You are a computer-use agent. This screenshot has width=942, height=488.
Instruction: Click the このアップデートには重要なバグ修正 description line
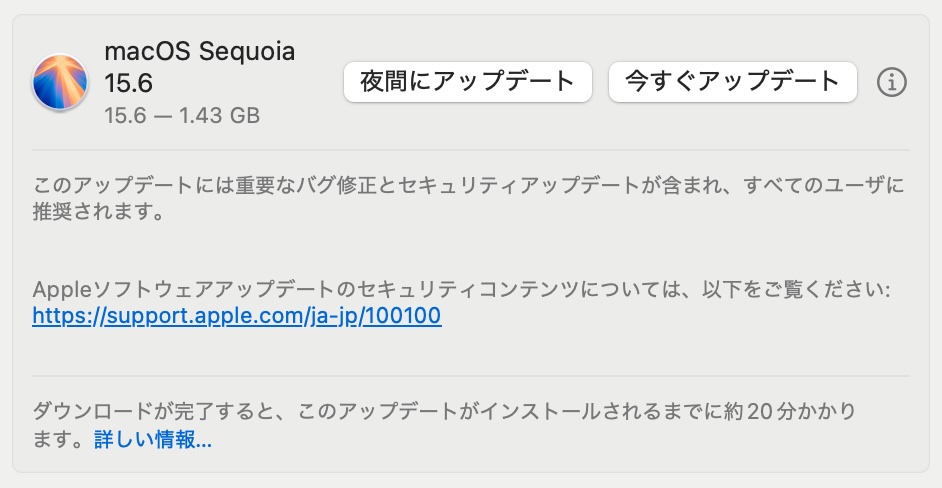tap(468, 185)
